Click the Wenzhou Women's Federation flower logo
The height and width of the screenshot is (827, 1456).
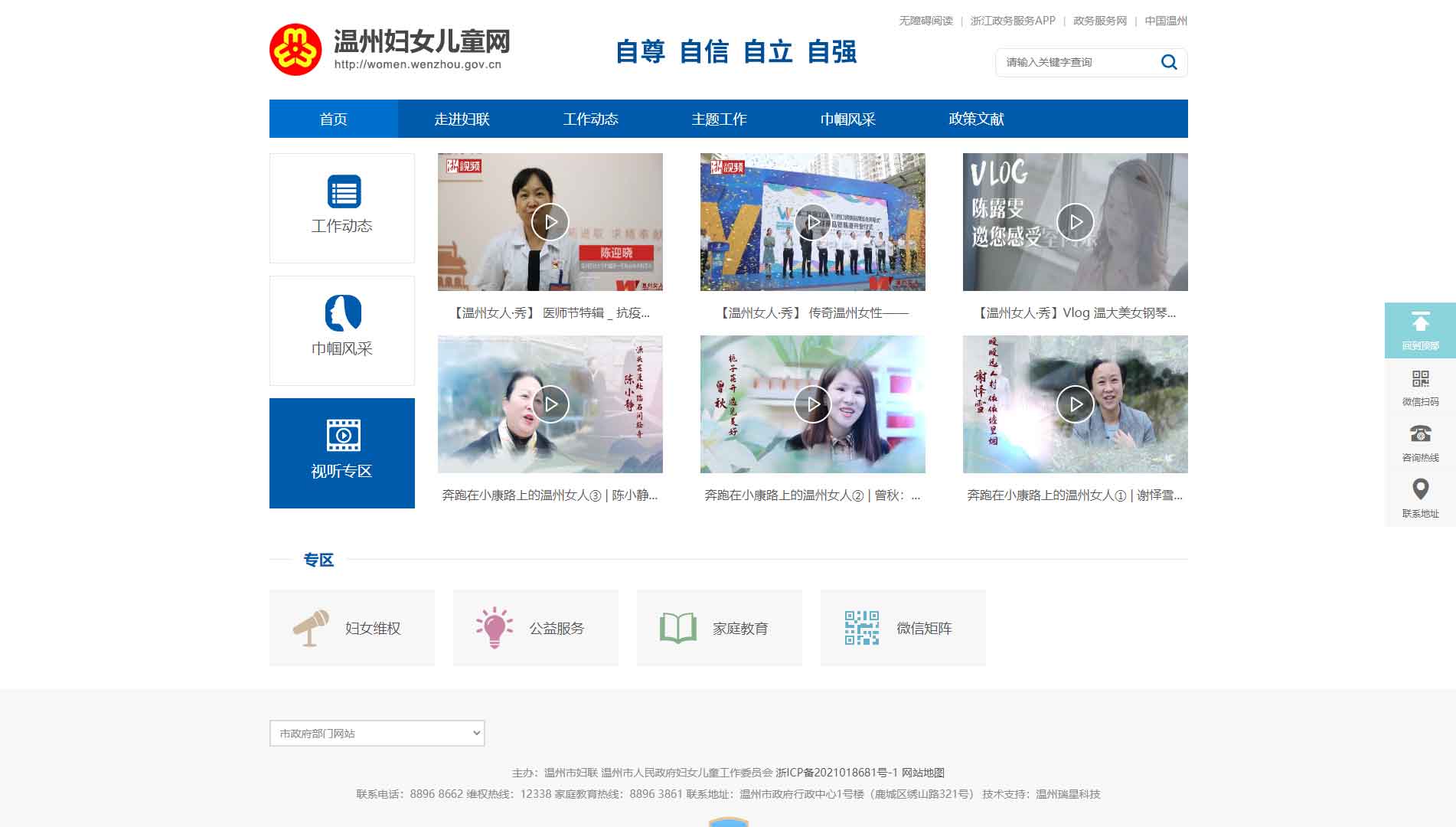pyautogui.click(x=295, y=50)
